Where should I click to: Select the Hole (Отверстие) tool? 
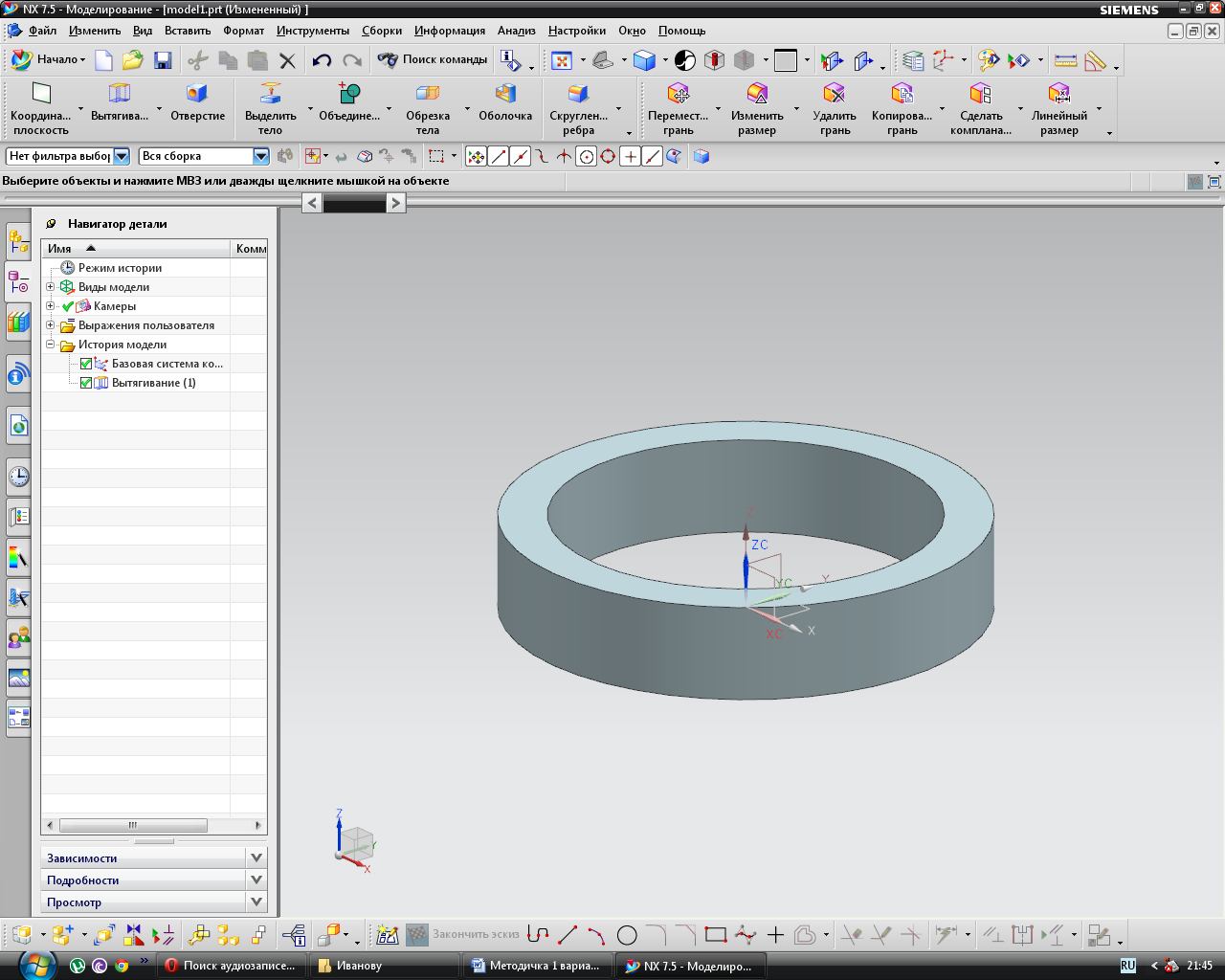(197, 94)
